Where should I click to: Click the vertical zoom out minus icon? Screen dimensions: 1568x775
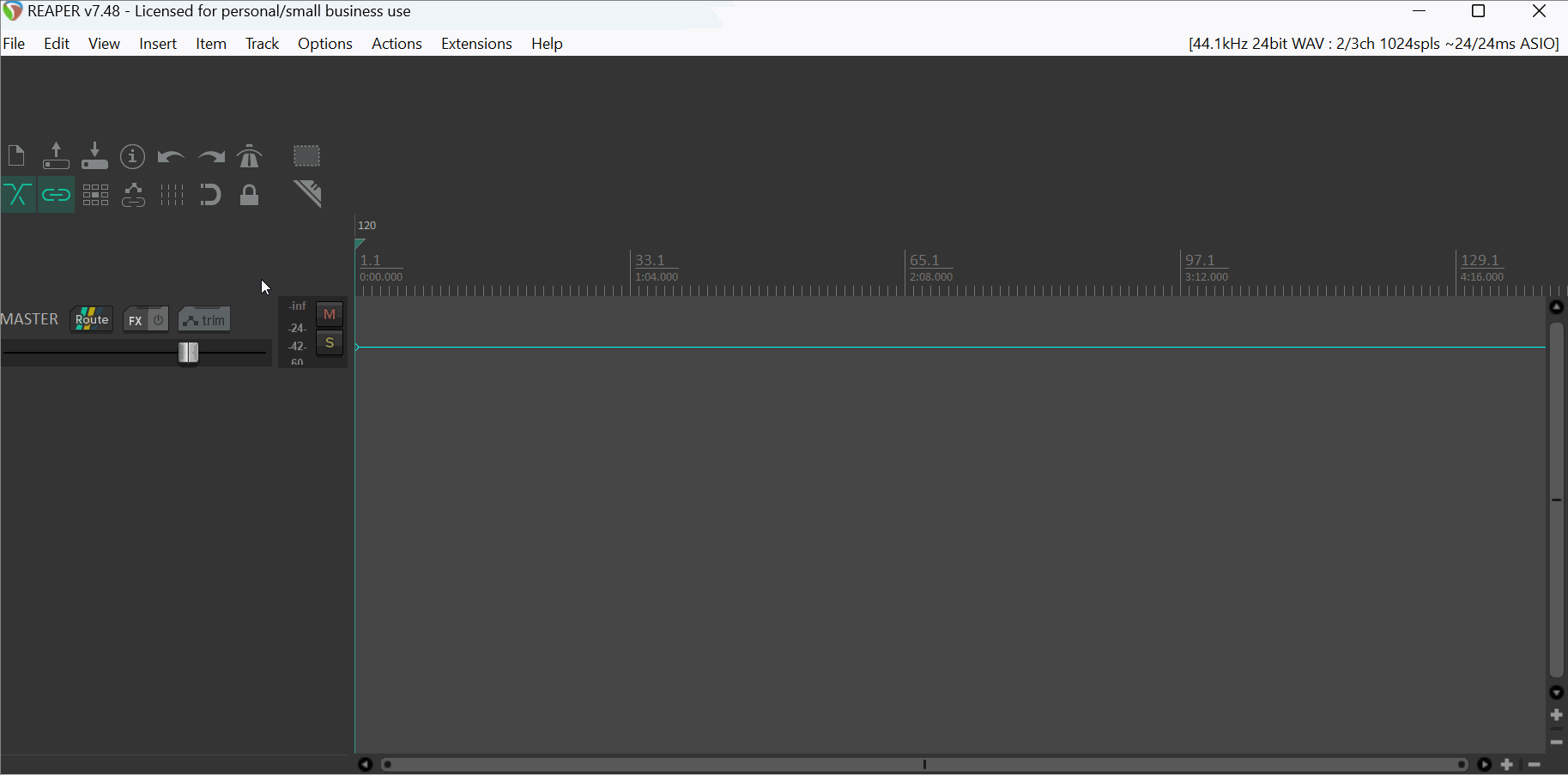tap(1557, 742)
